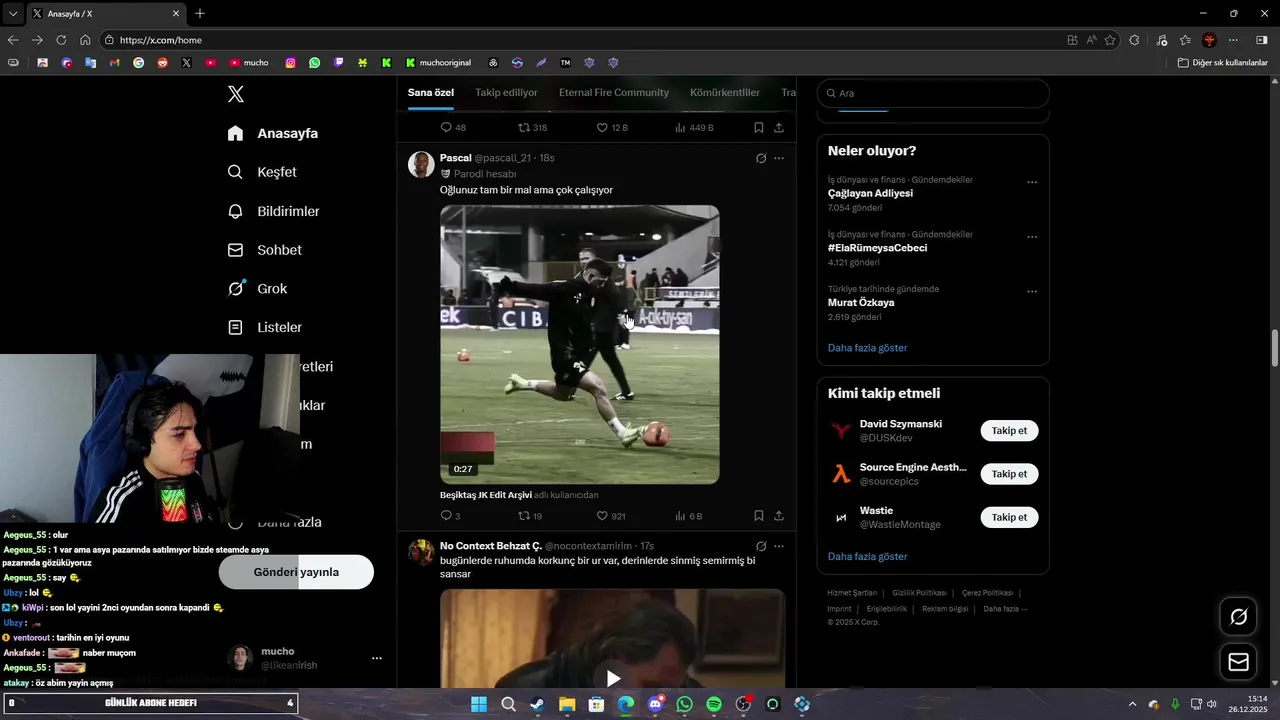The height and width of the screenshot is (720, 1280).
Task: Open Bildirimler notifications page
Action: [x=273, y=211]
